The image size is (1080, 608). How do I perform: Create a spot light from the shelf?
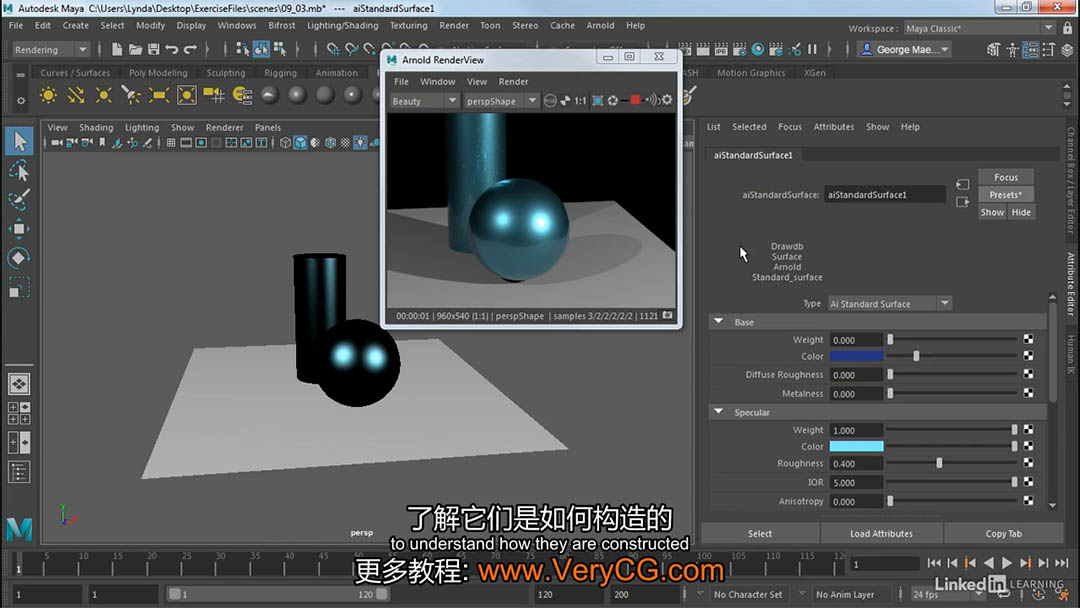131,95
